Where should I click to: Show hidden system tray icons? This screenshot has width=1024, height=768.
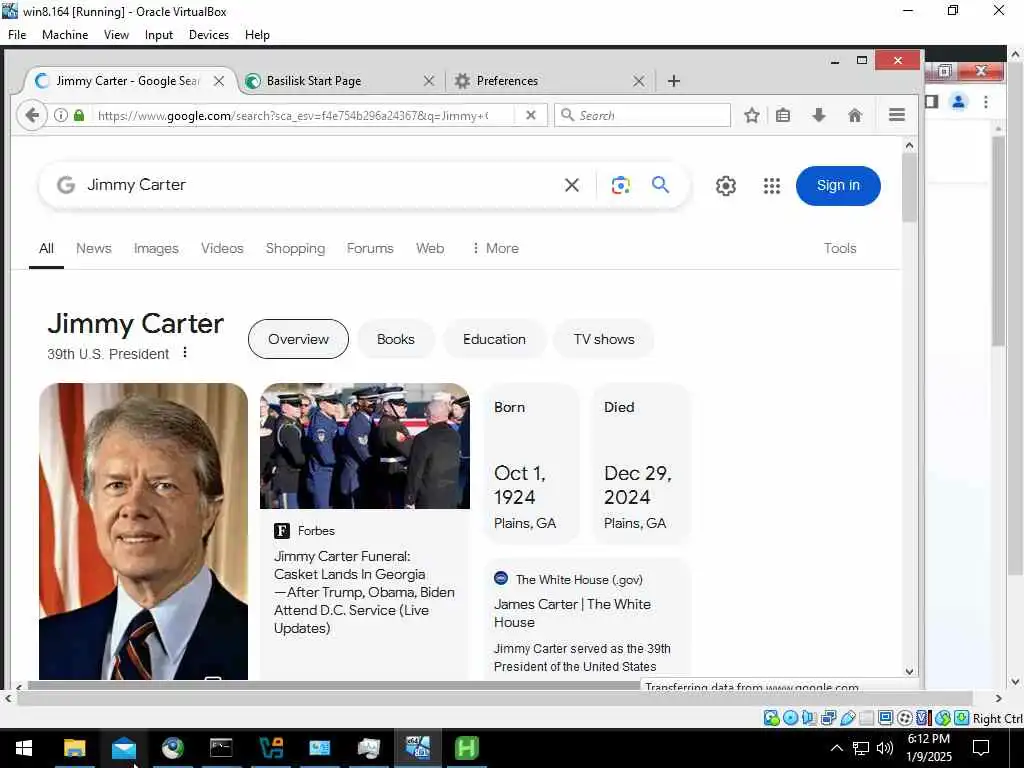click(x=836, y=748)
